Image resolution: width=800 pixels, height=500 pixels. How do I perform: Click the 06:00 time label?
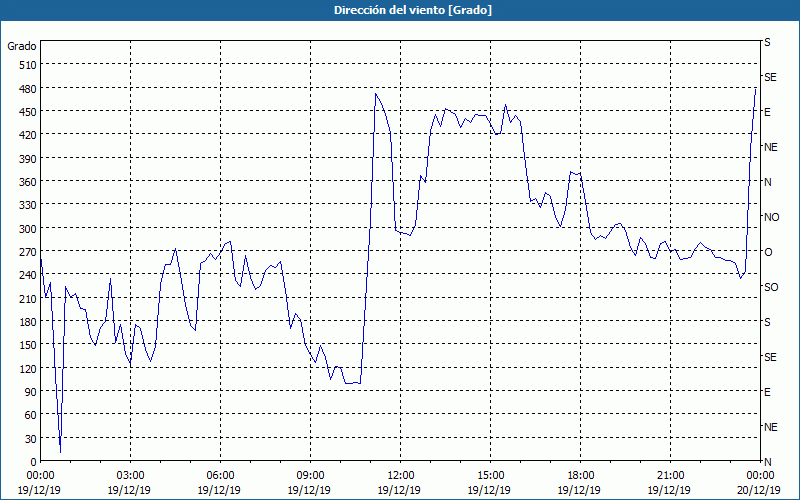(220, 476)
